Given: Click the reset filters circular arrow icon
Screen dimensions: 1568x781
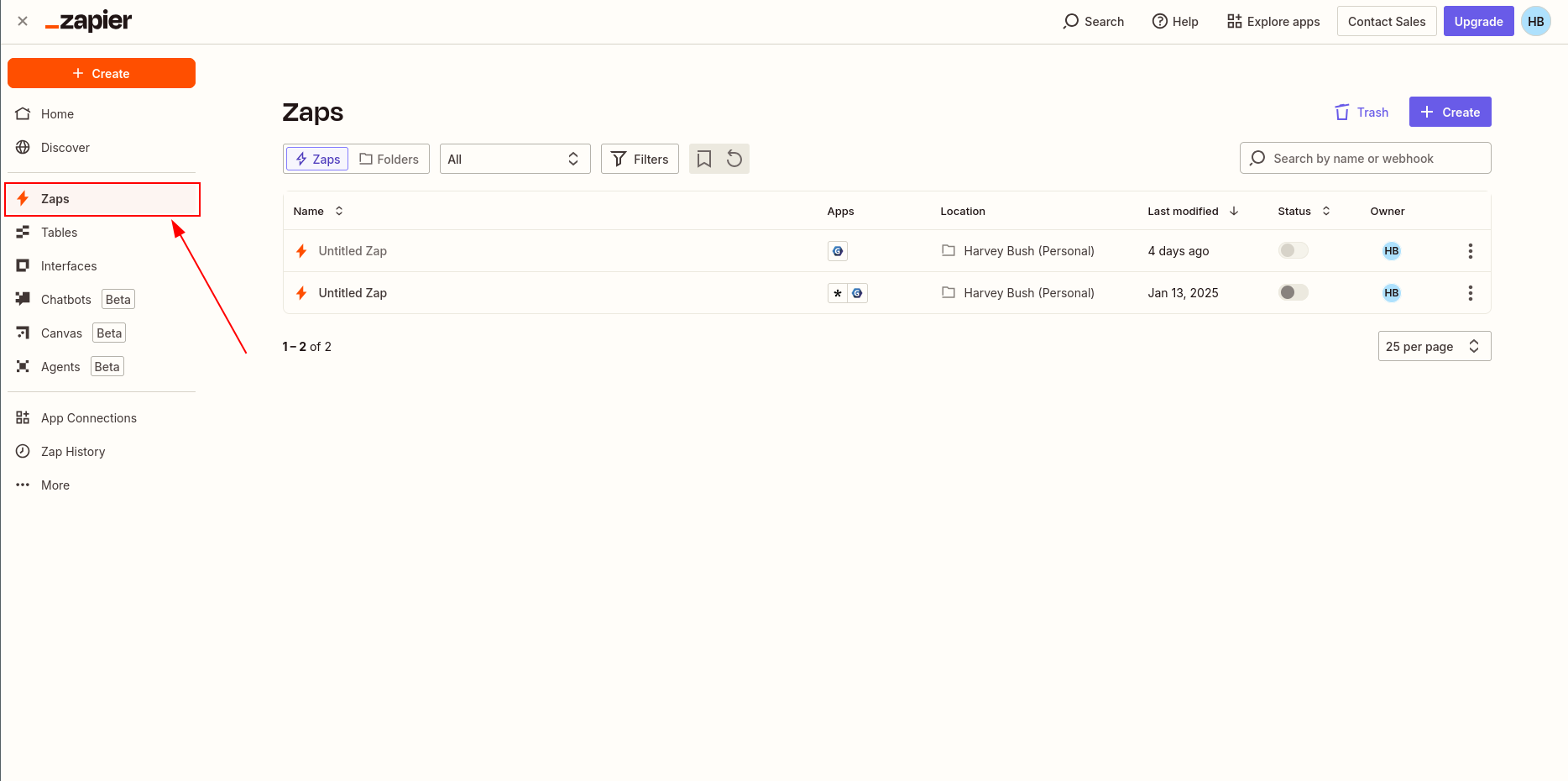Looking at the screenshot, I should [x=734, y=159].
